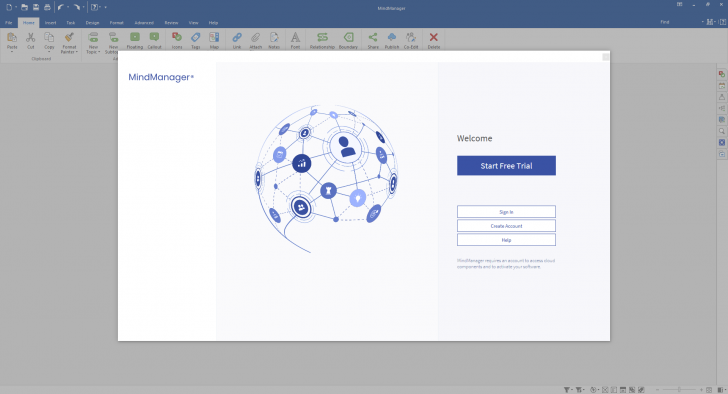Open the Undo history dropdown arrow
The height and width of the screenshot is (394, 728).
[68, 7]
